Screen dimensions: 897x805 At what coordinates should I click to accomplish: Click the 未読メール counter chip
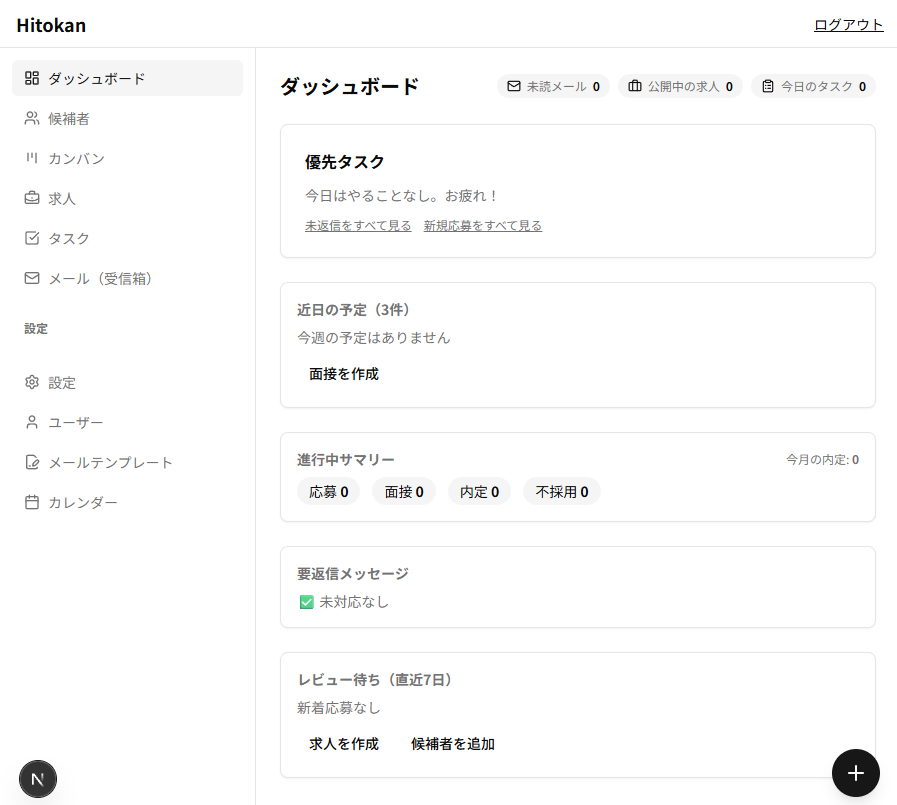pos(553,86)
